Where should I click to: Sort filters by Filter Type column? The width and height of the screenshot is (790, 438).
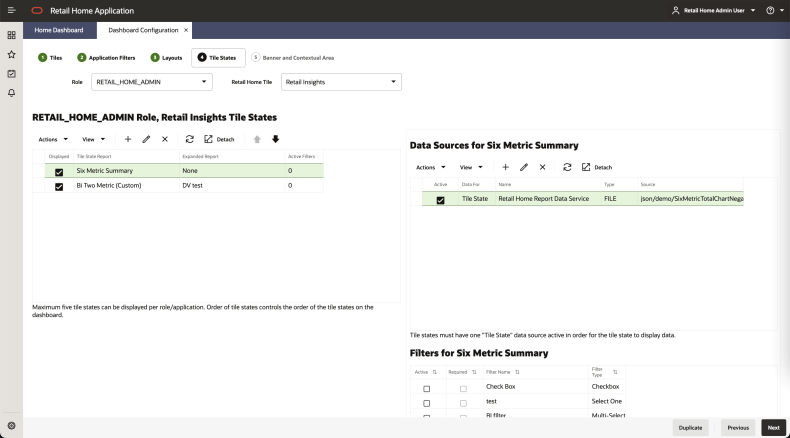(x=615, y=372)
